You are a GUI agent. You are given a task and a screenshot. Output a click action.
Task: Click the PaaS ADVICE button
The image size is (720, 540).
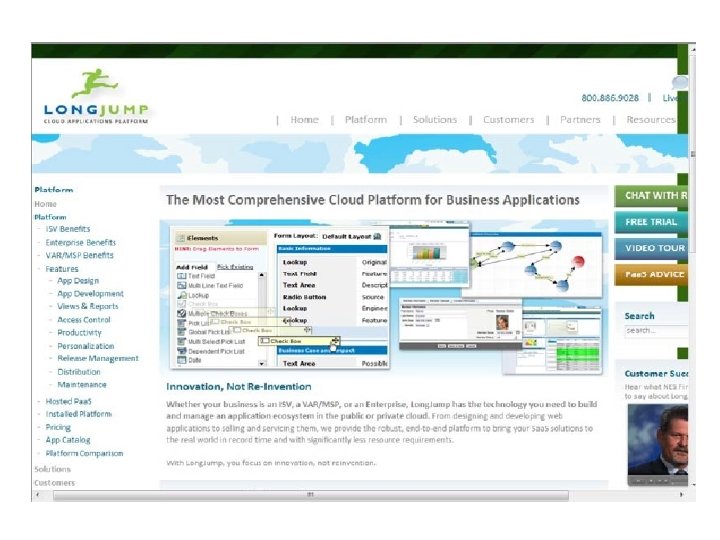click(x=651, y=275)
